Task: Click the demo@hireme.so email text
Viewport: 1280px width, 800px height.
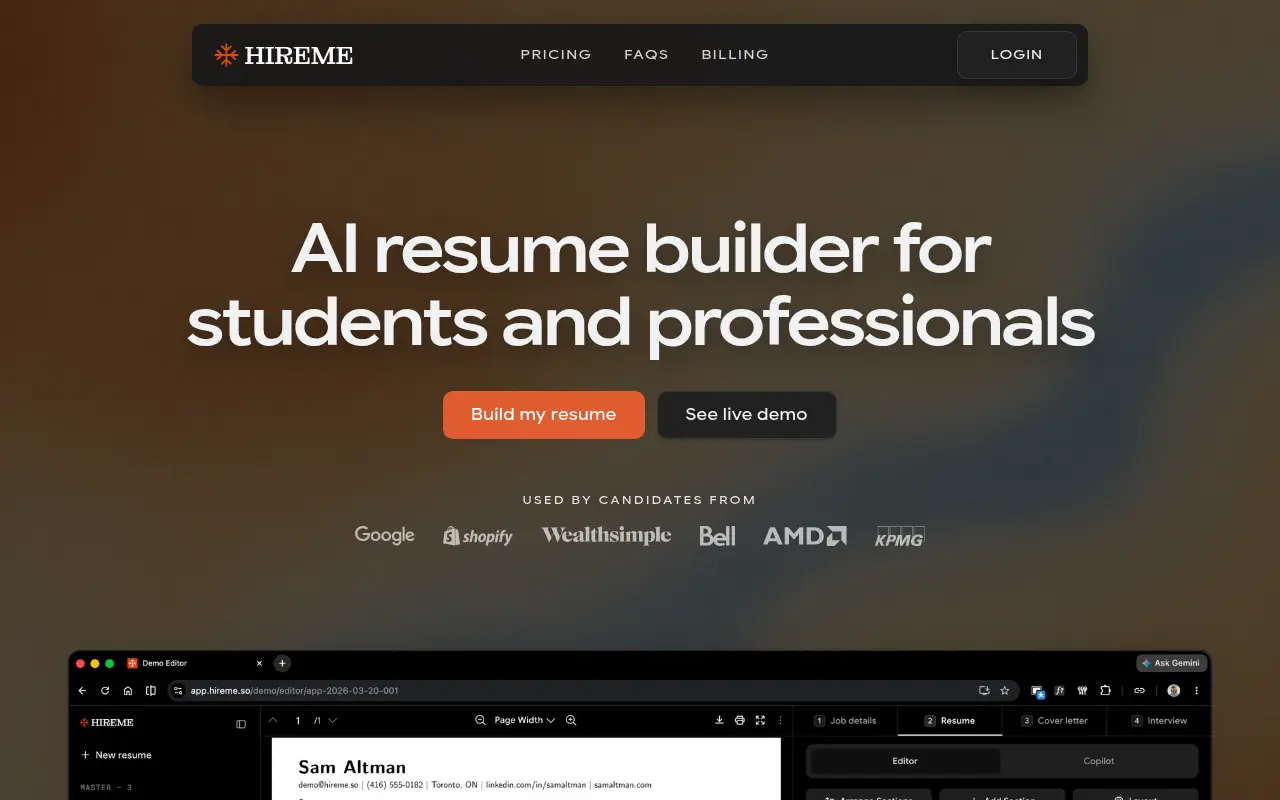Action: tap(328, 785)
